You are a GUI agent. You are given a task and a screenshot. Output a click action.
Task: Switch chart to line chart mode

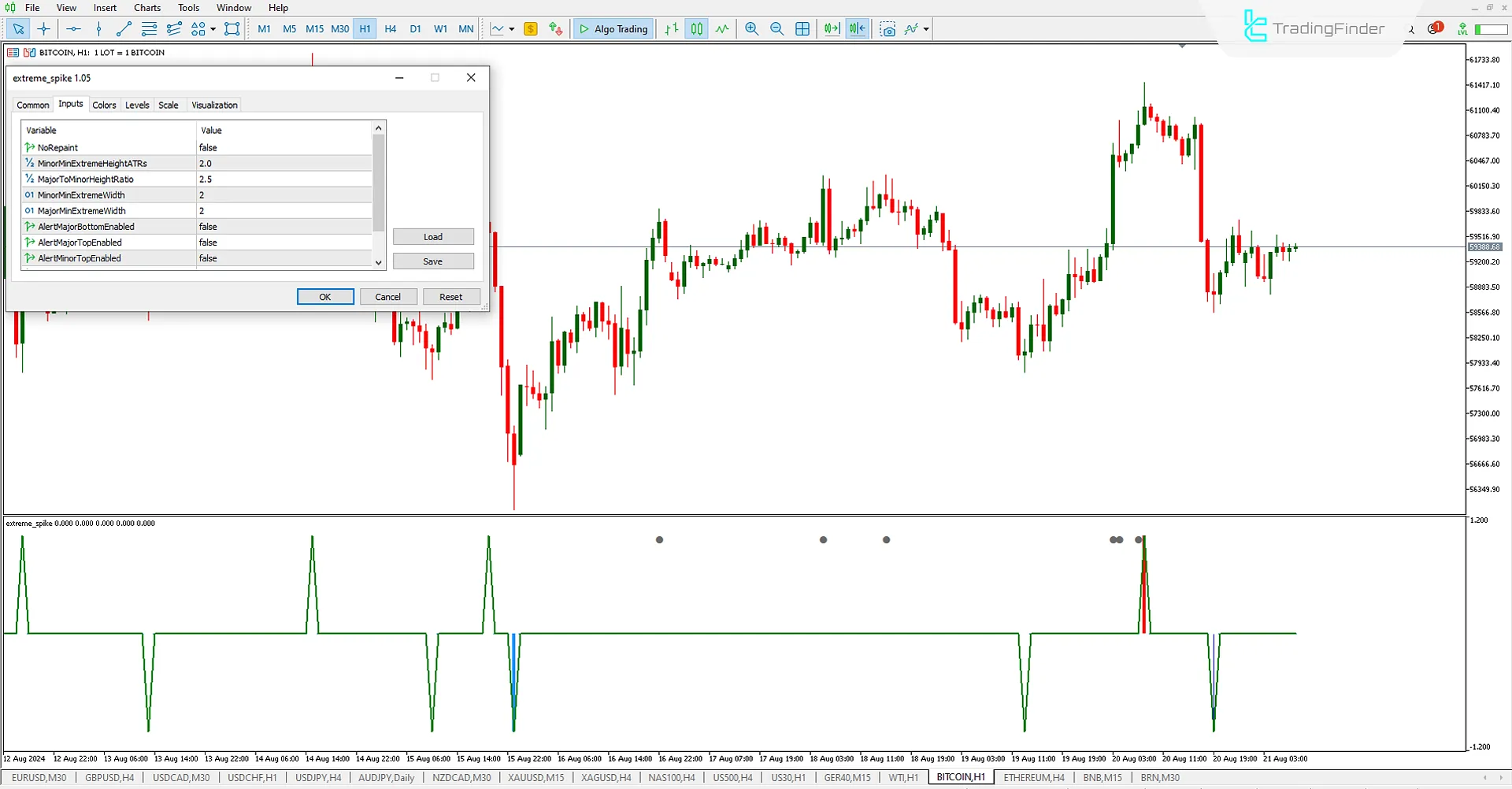pos(722,29)
